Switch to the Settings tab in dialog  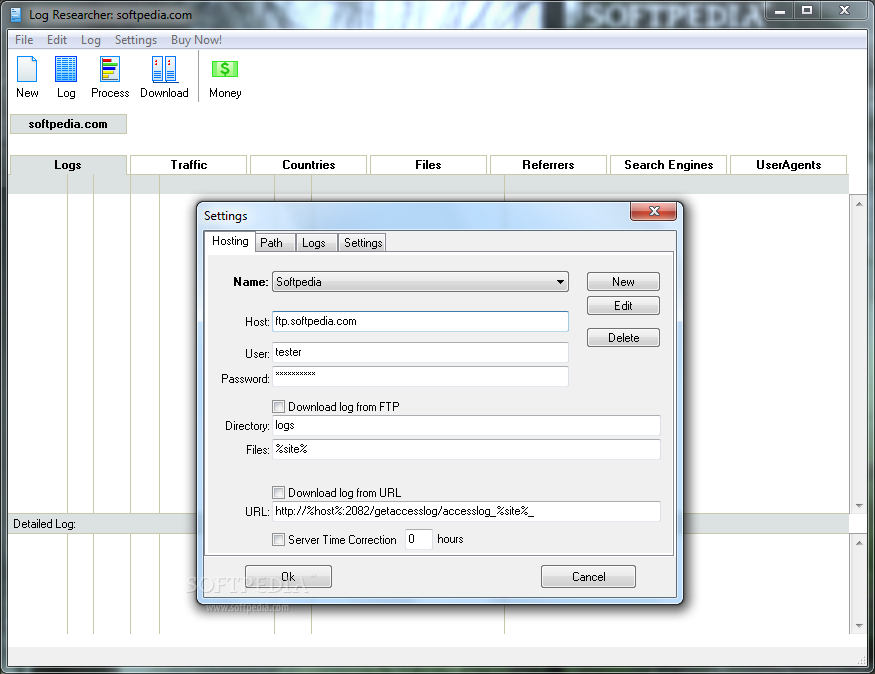coord(363,243)
